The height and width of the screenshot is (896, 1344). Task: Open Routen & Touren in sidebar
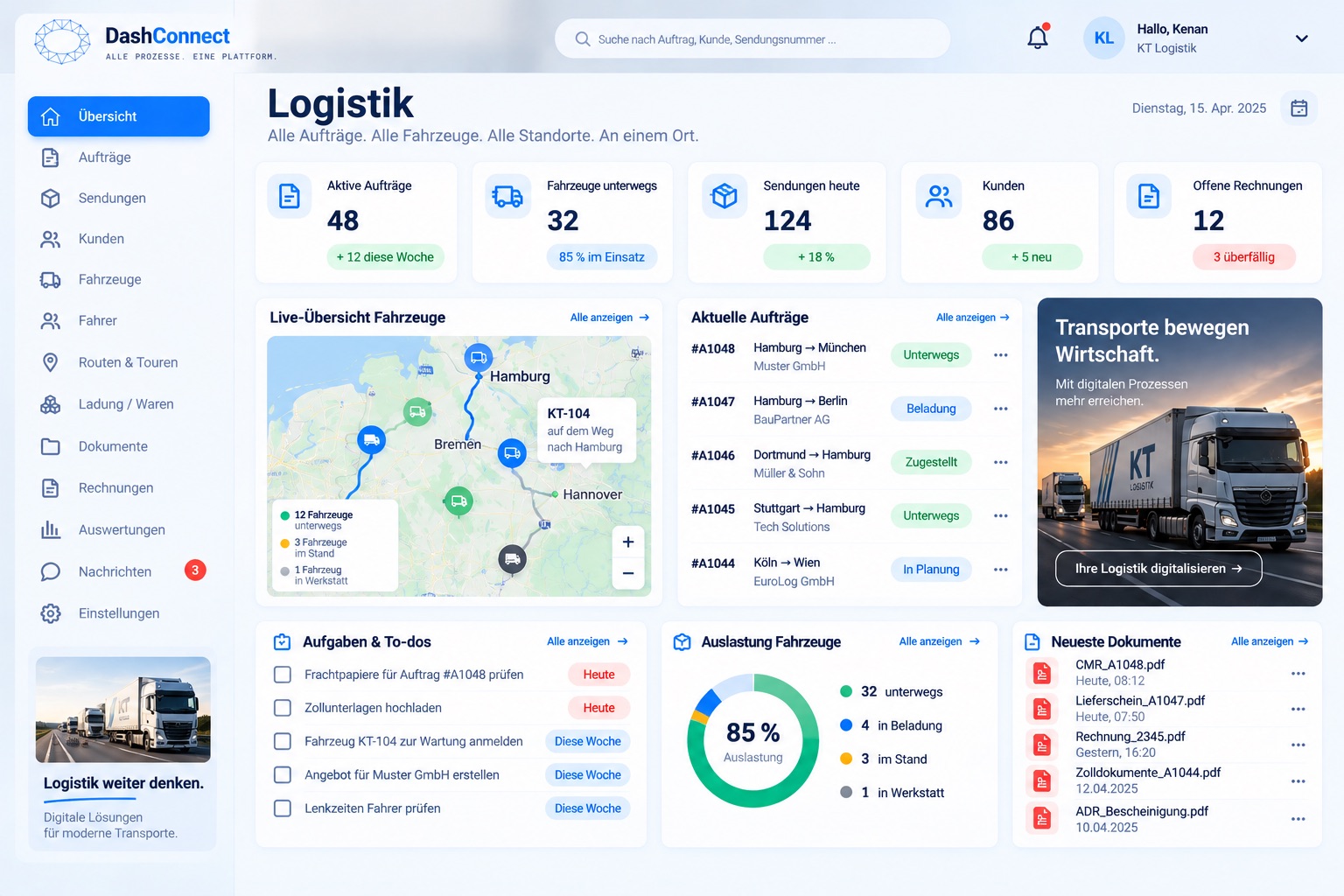[119, 362]
